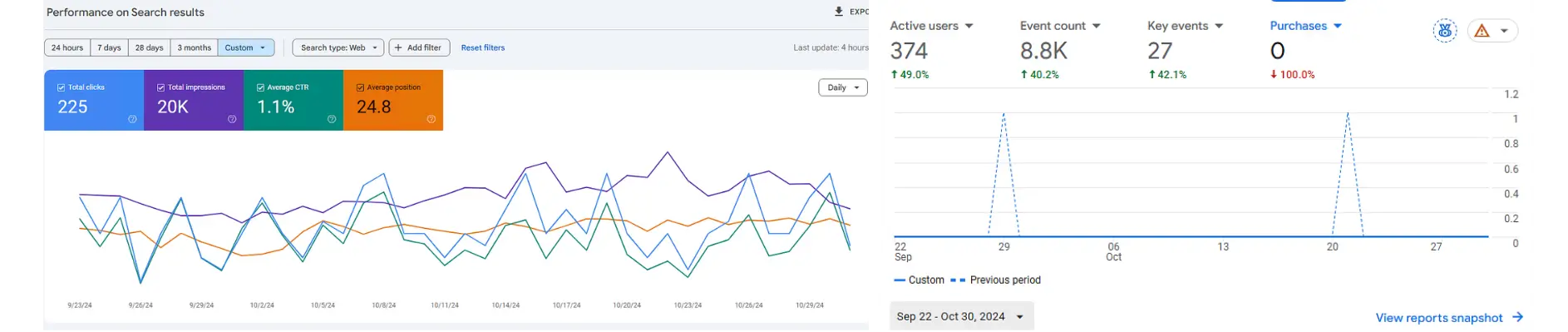Click the plus icon in Add filter
The height and width of the screenshot is (332, 1568).
398,47
